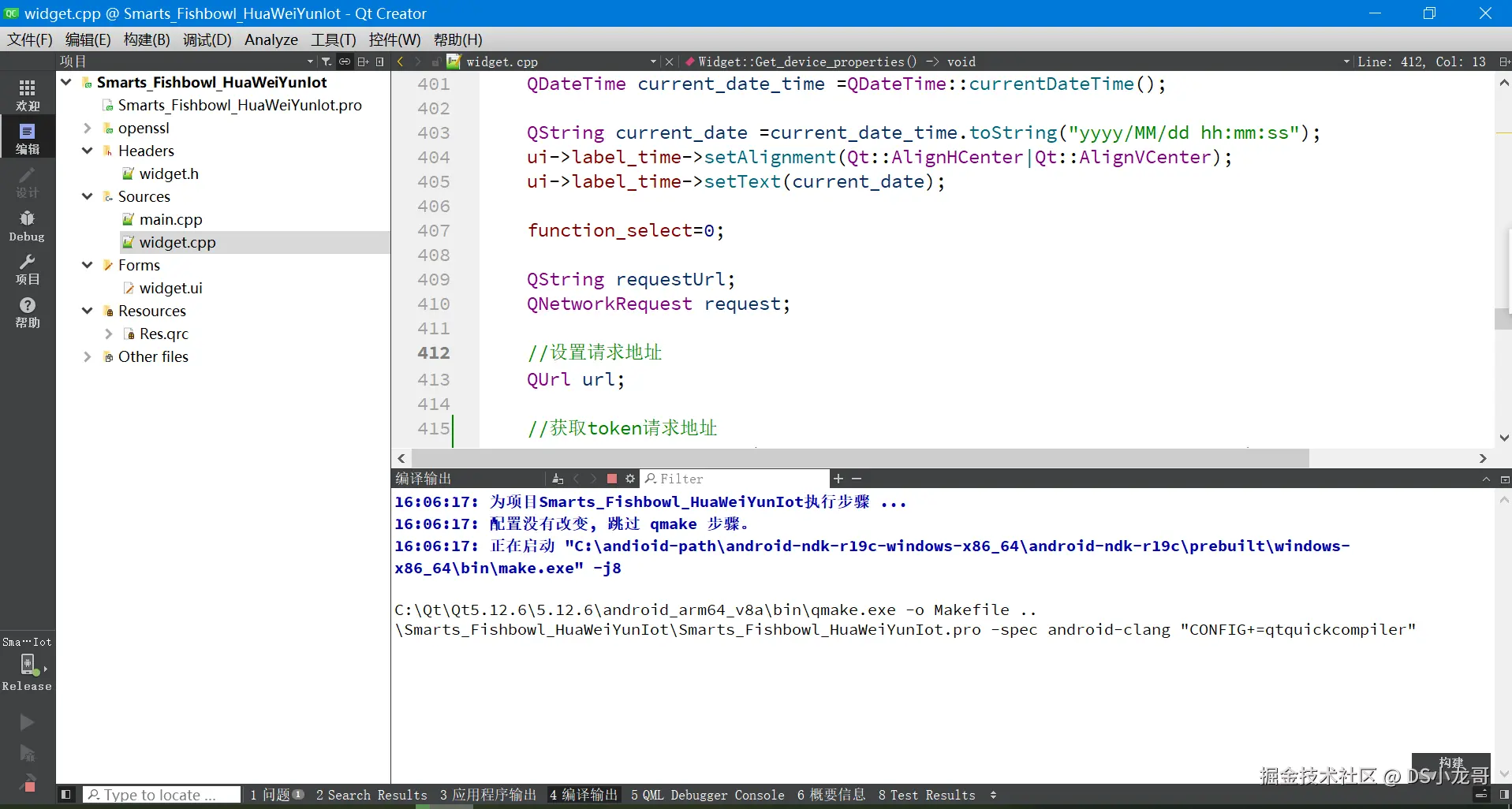Open the 8 Test Results pane
Image resolution: width=1512 pixels, height=809 pixels.
(x=927, y=795)
